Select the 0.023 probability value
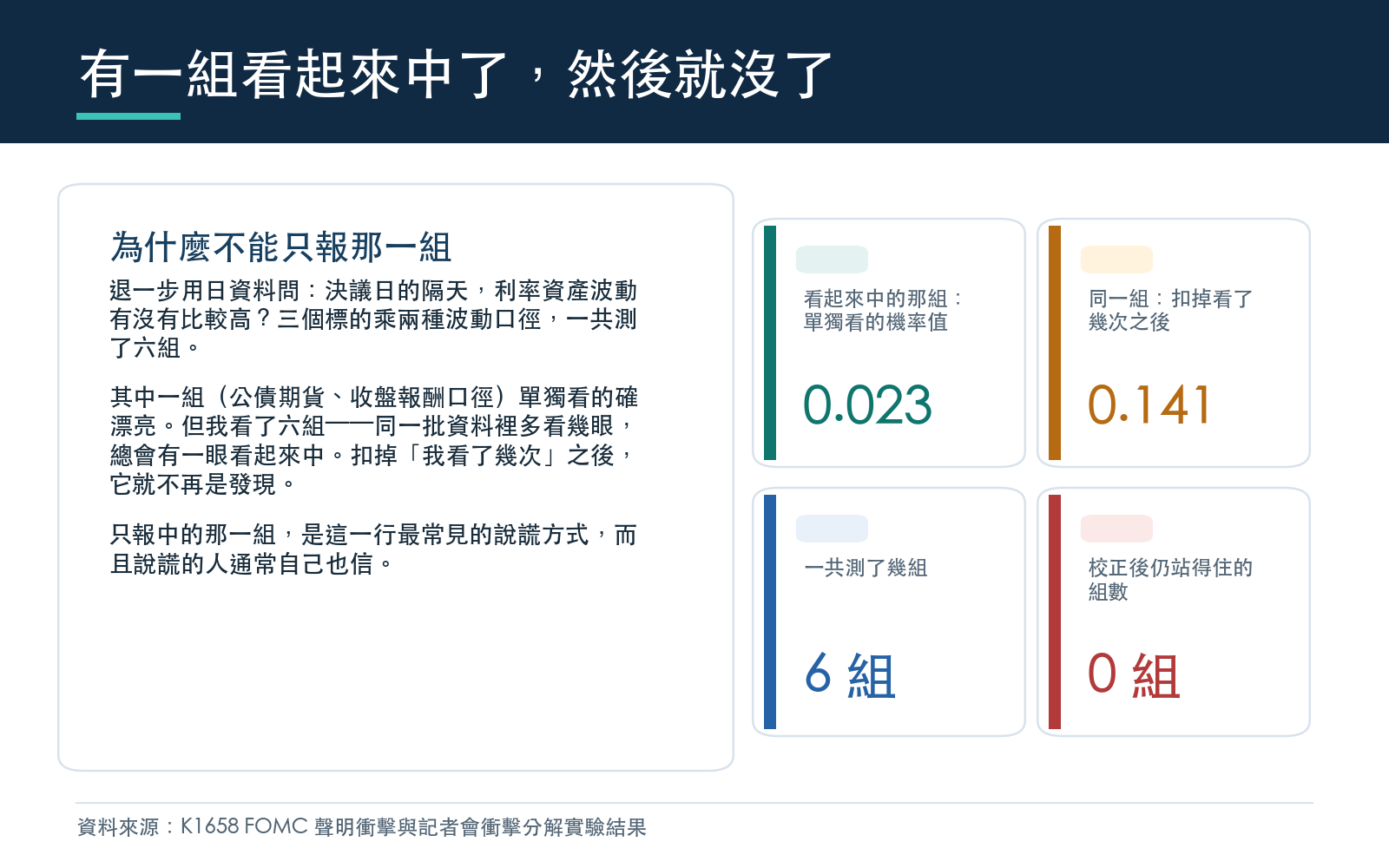Image resolution: width=1389 pixels, height=868 pixels. pos(867,405)
